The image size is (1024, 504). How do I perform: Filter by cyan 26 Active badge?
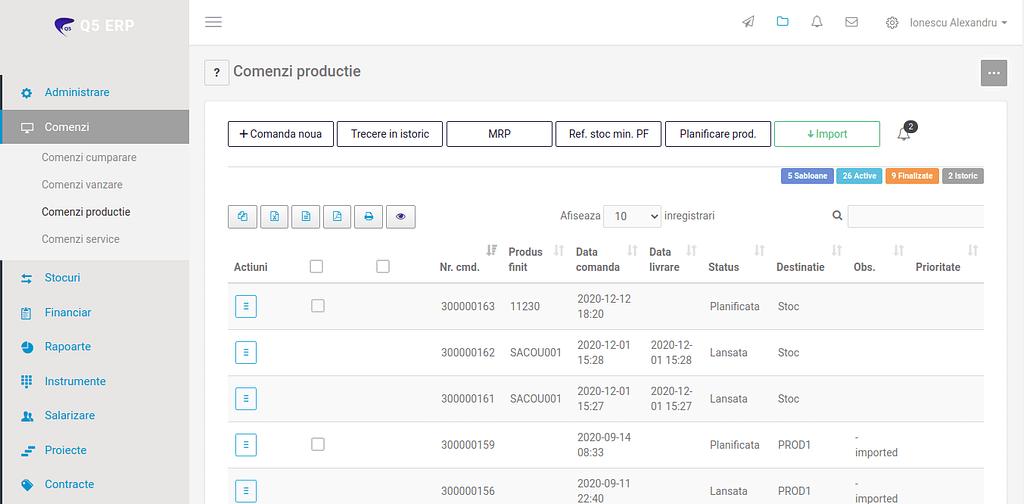pos(859,176)
